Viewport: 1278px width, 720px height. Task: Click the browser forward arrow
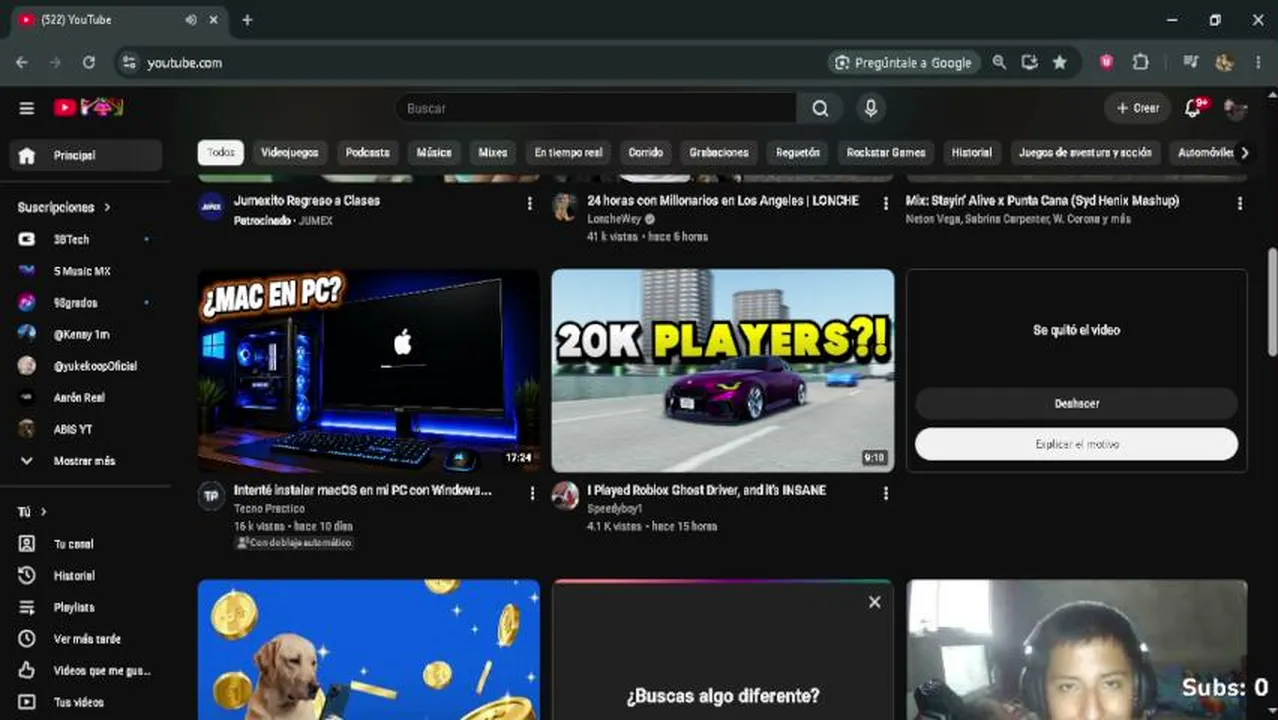55,62
